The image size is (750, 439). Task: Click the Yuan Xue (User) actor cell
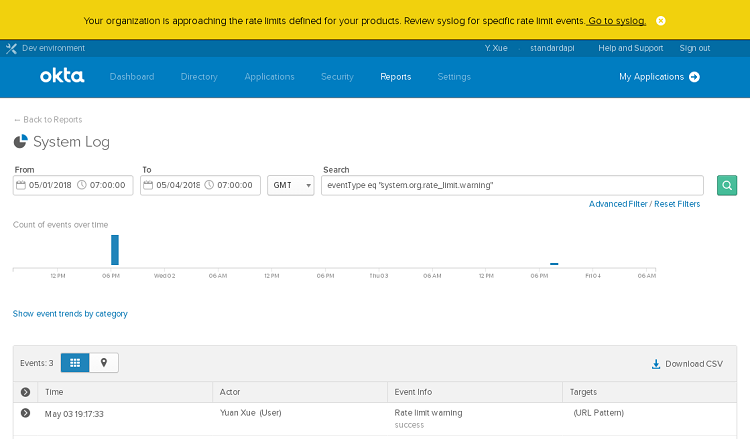pyautogui.click(x=250, y=413)
